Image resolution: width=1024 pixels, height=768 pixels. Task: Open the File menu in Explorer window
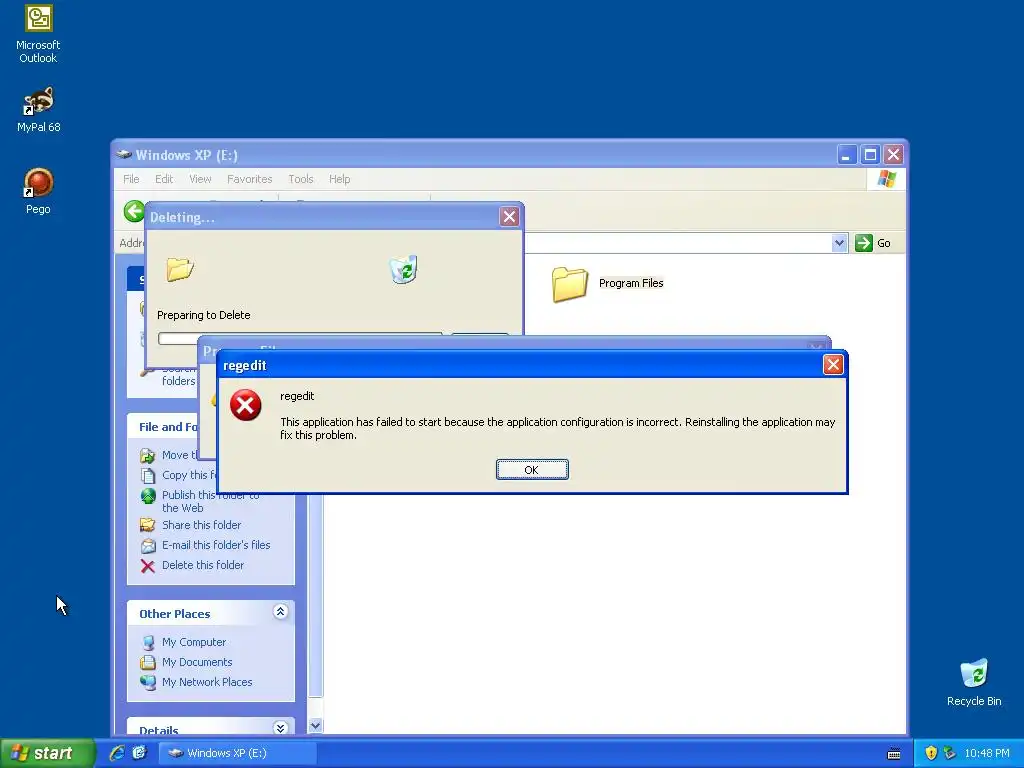tap(131, 179)
